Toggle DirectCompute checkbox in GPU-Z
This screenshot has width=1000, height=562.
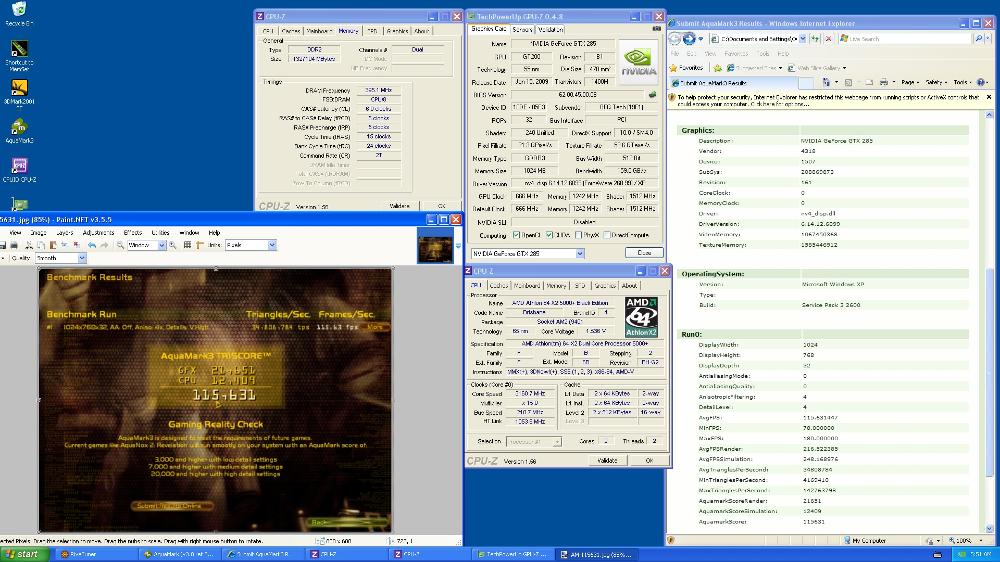(x=607, y=235)
